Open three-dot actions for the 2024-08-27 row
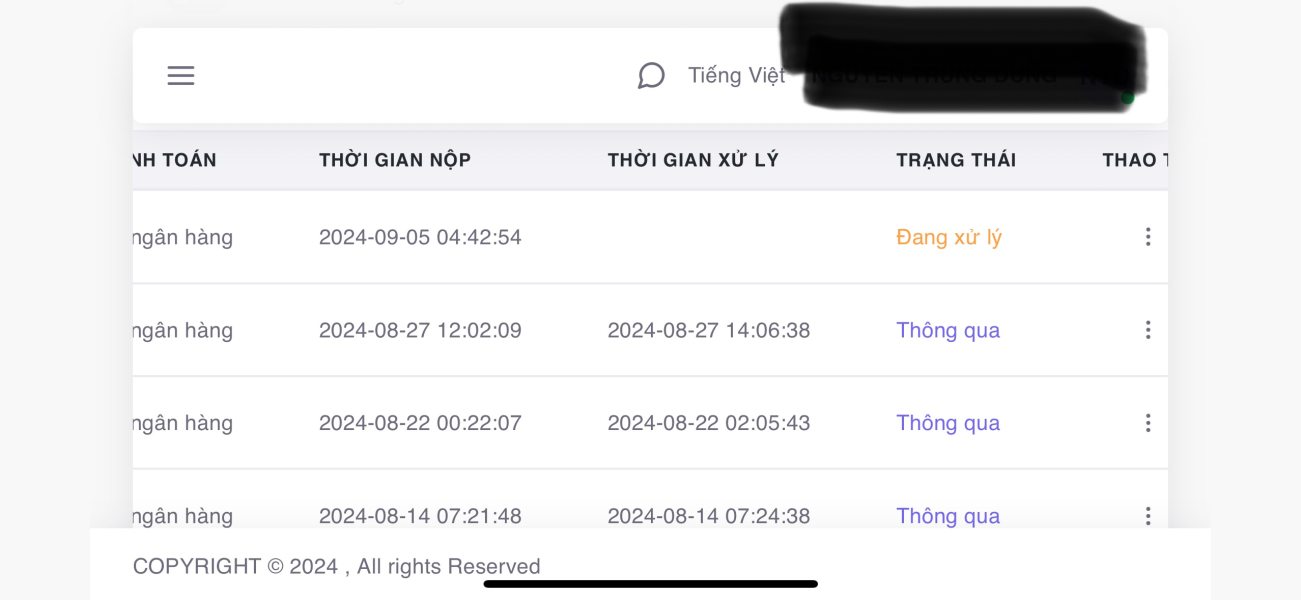1301x600 pixels. click(1147, 330)
